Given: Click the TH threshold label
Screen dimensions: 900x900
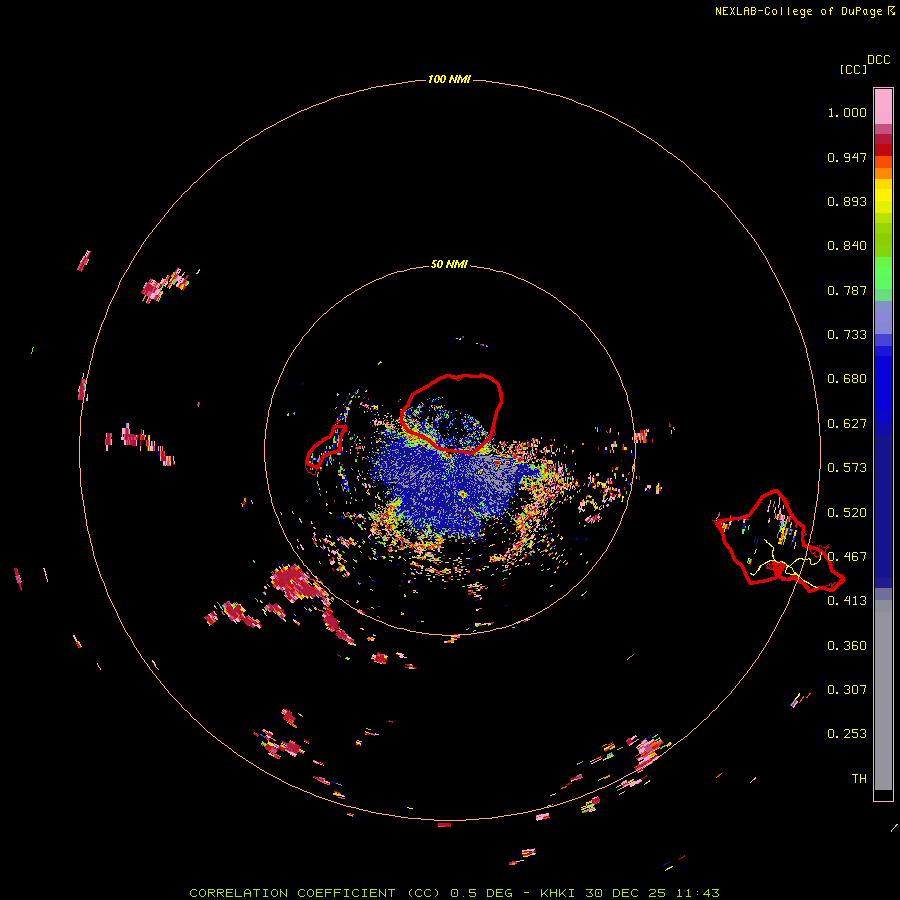Looking at the screenshot, I should 859,779.
